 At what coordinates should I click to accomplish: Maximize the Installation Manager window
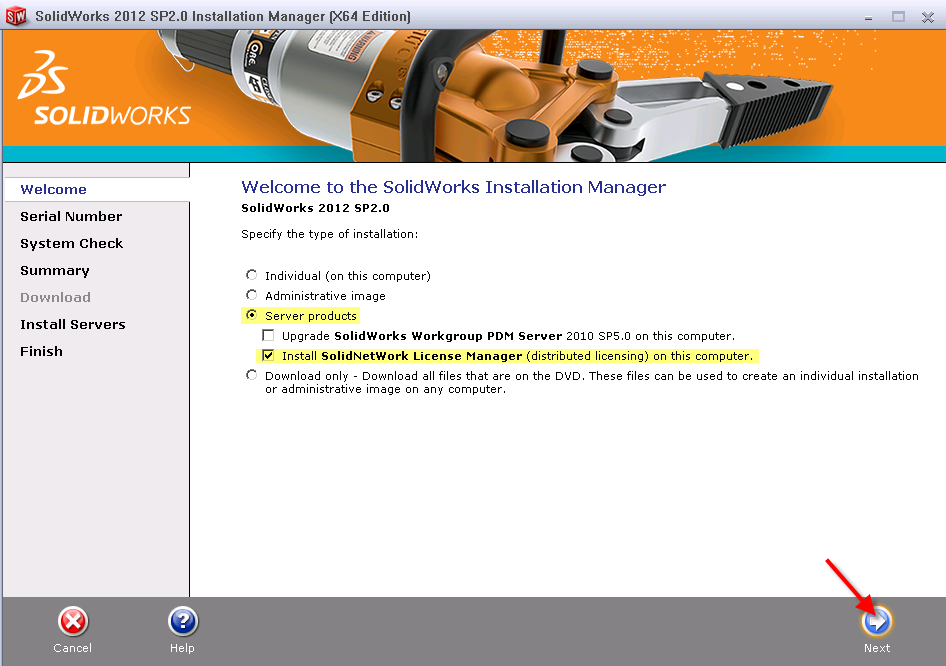click(x=897, y=17)
